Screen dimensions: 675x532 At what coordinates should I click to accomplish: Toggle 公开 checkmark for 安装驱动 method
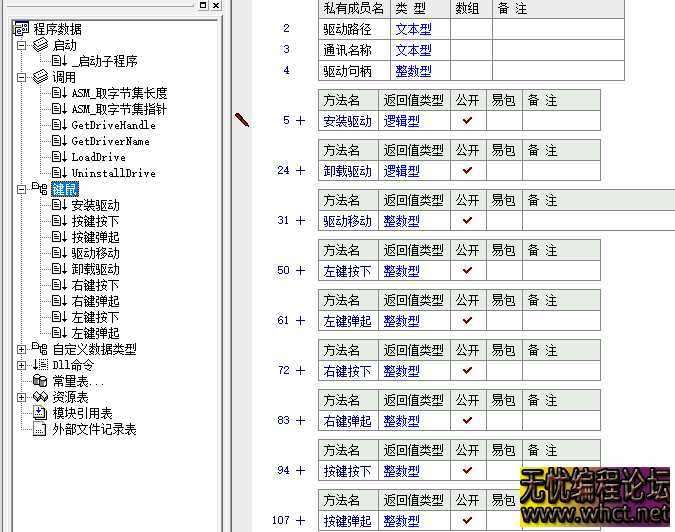[467, 121]
